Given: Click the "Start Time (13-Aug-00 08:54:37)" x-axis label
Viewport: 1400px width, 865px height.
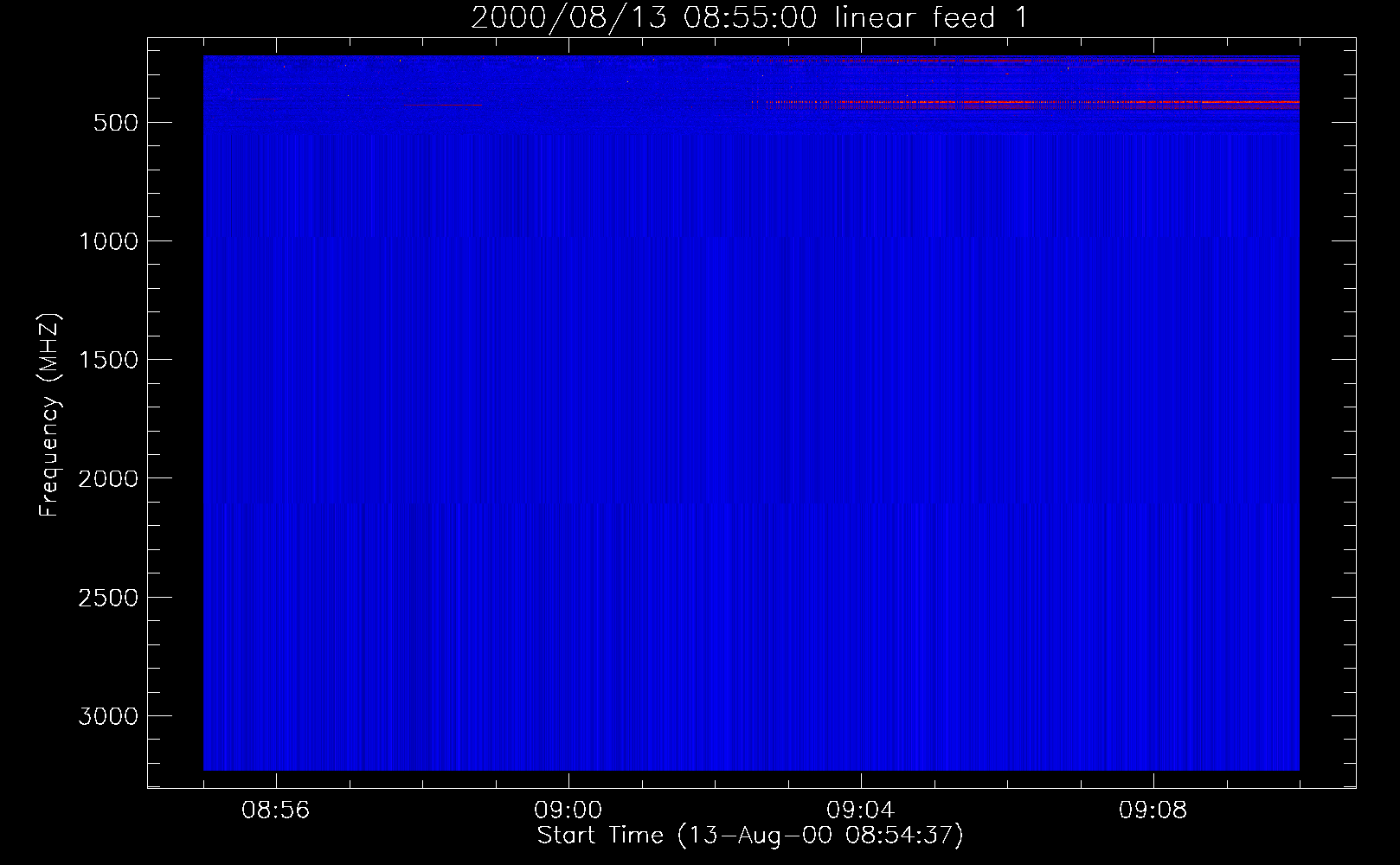Looking at the screenshot, I should (750, 836).
